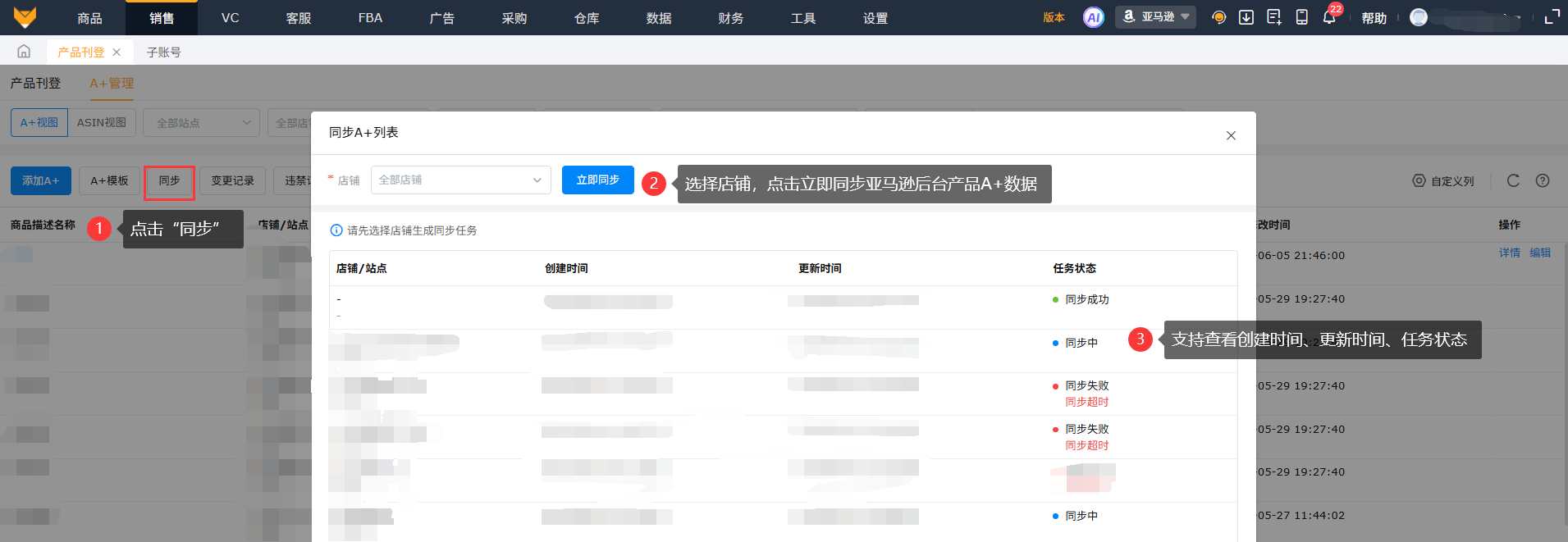This screenshot has width=1568, height=542.
Task: Click the 06-05 21:46:00 time cell
Action: pos(1301,256)
